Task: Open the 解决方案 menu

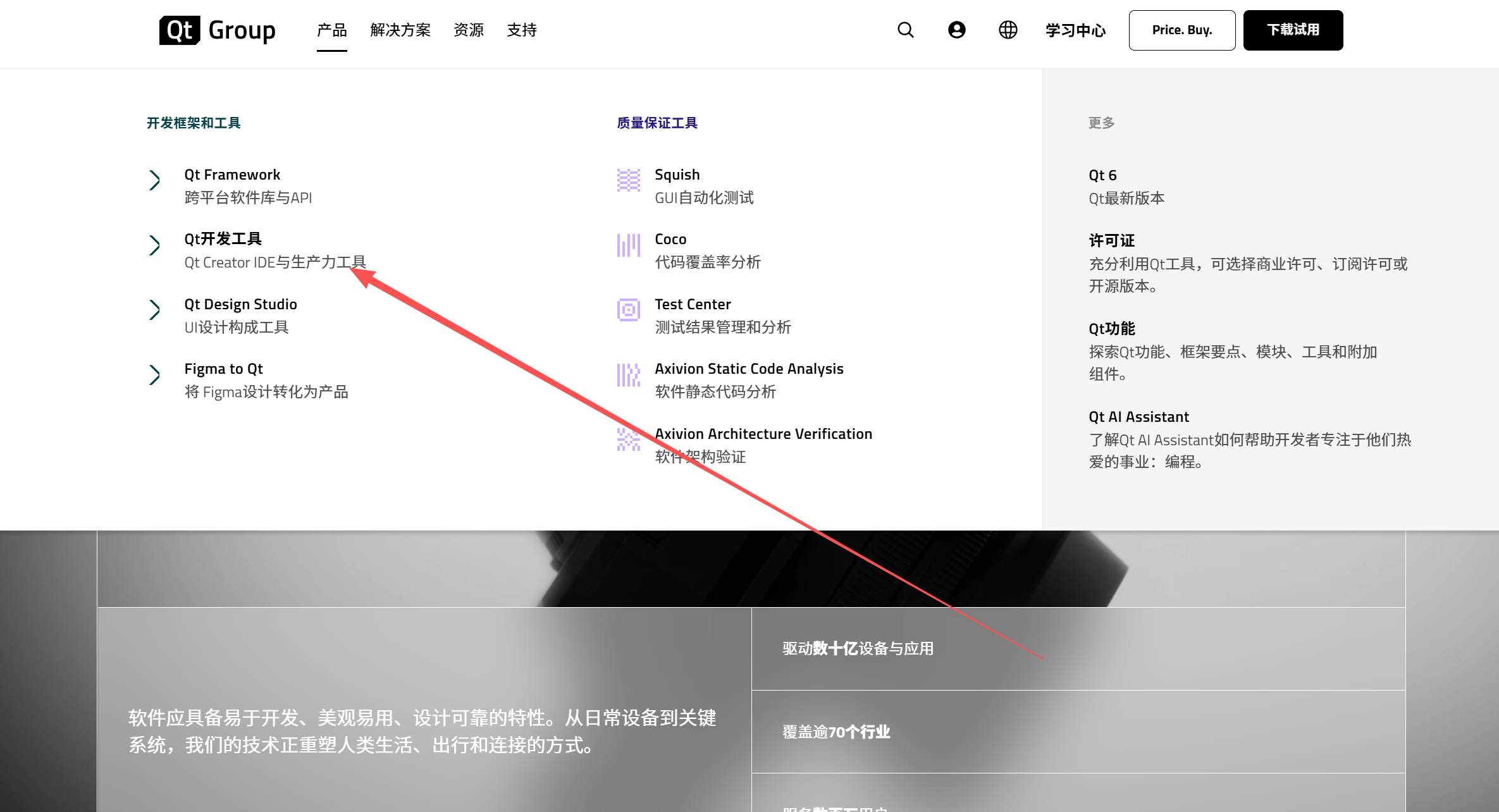Action: [x=400, y=30]
